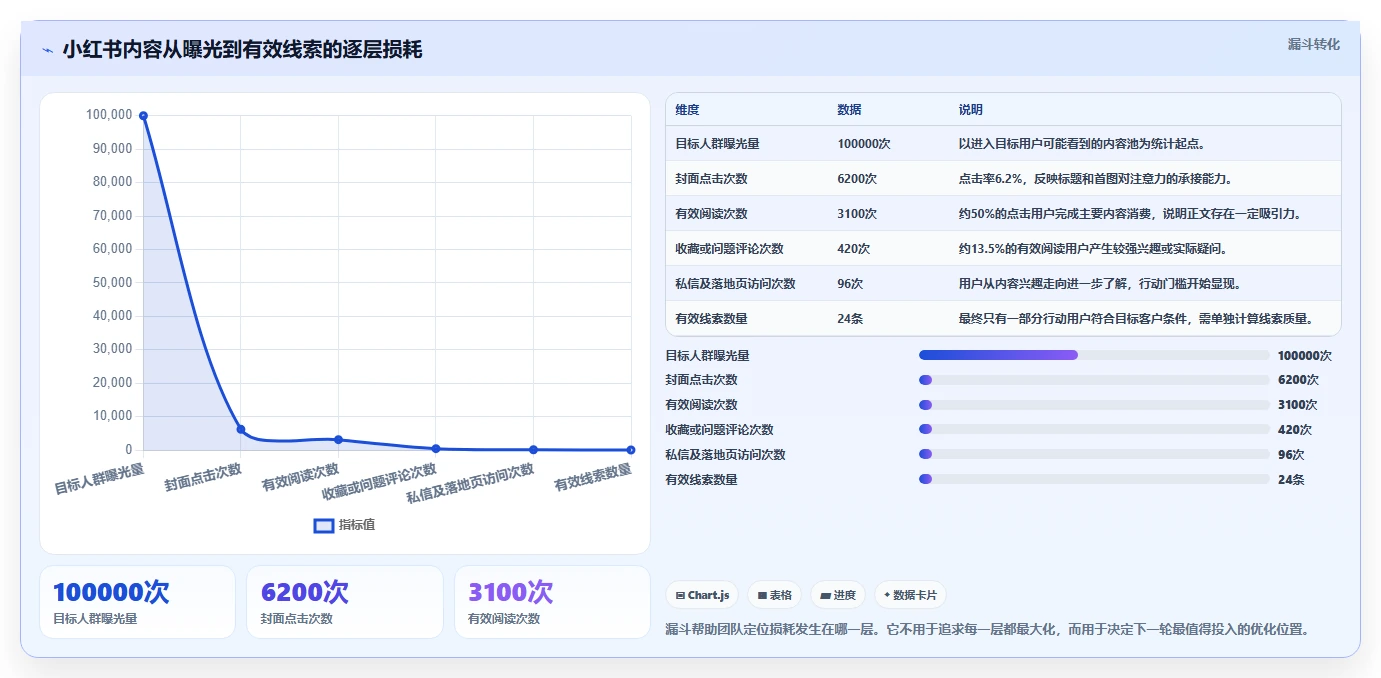Select the 收藏或问题评论次数 table row label
This screenshot has height=678, width=1381.
coord(729,249)
